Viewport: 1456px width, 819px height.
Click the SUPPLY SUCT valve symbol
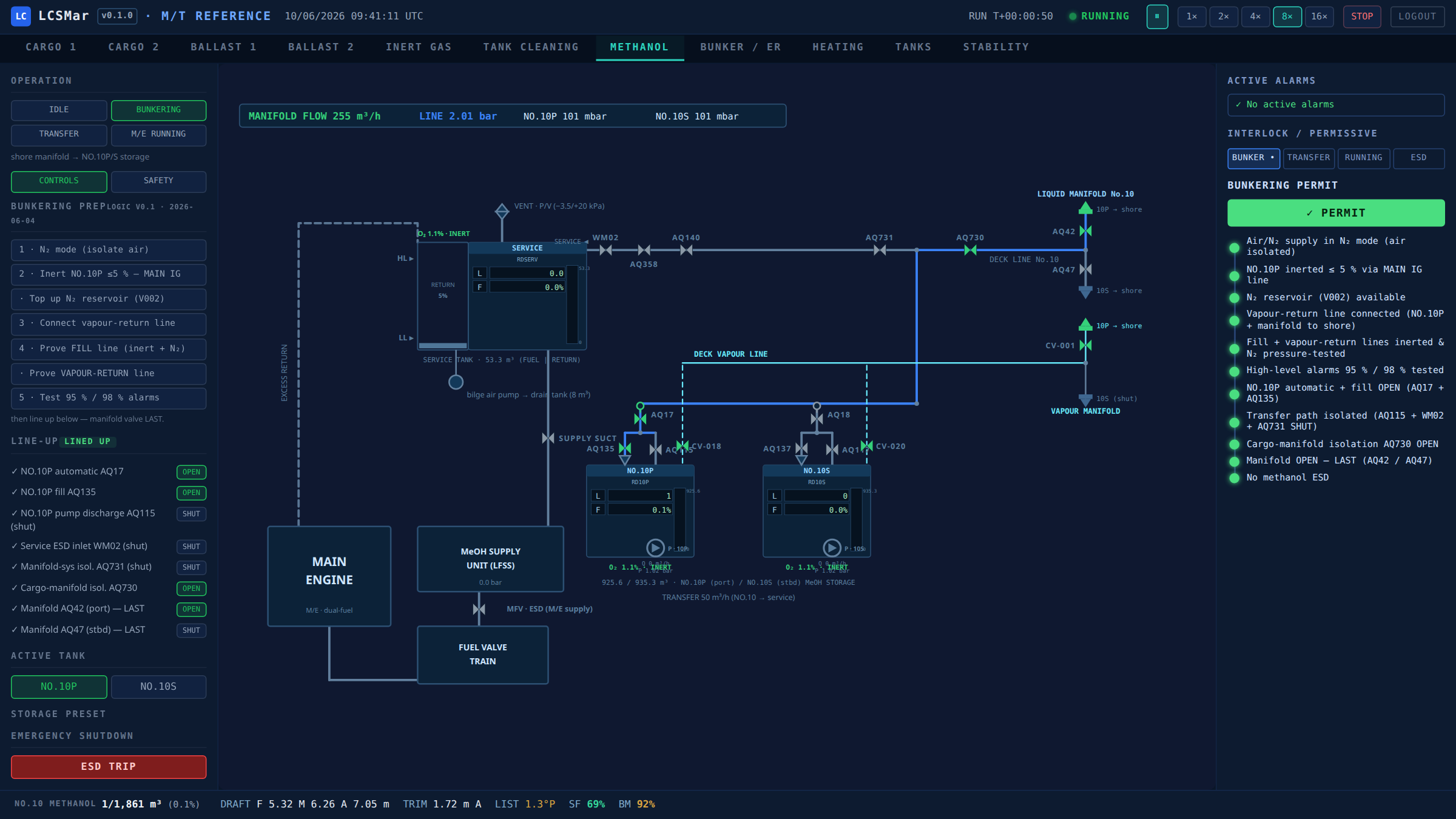click(x=548, y=438)
